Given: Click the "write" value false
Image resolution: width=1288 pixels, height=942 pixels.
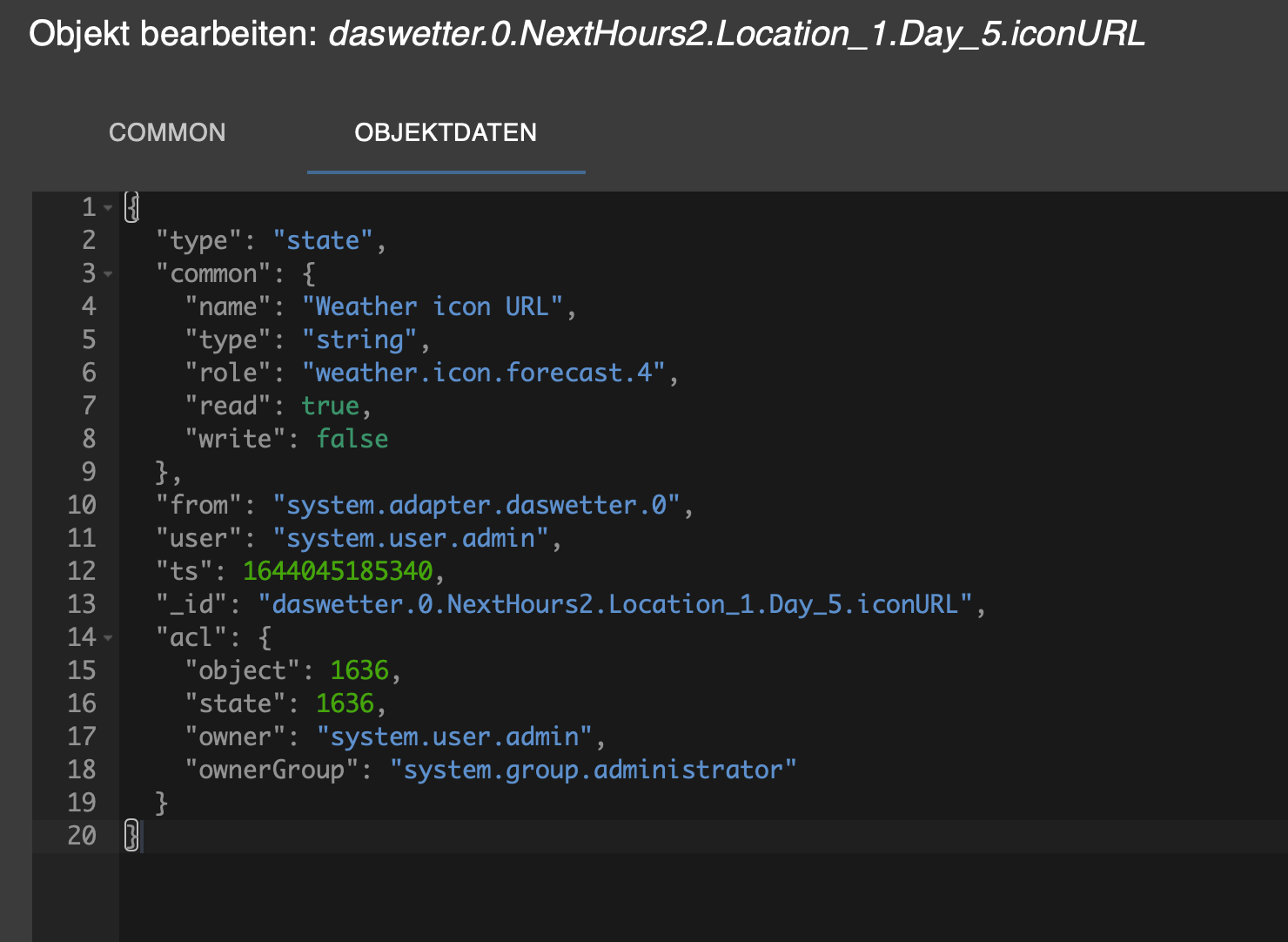Looking at the screenshot, I should pyautogui.click(x=352, y=439).
